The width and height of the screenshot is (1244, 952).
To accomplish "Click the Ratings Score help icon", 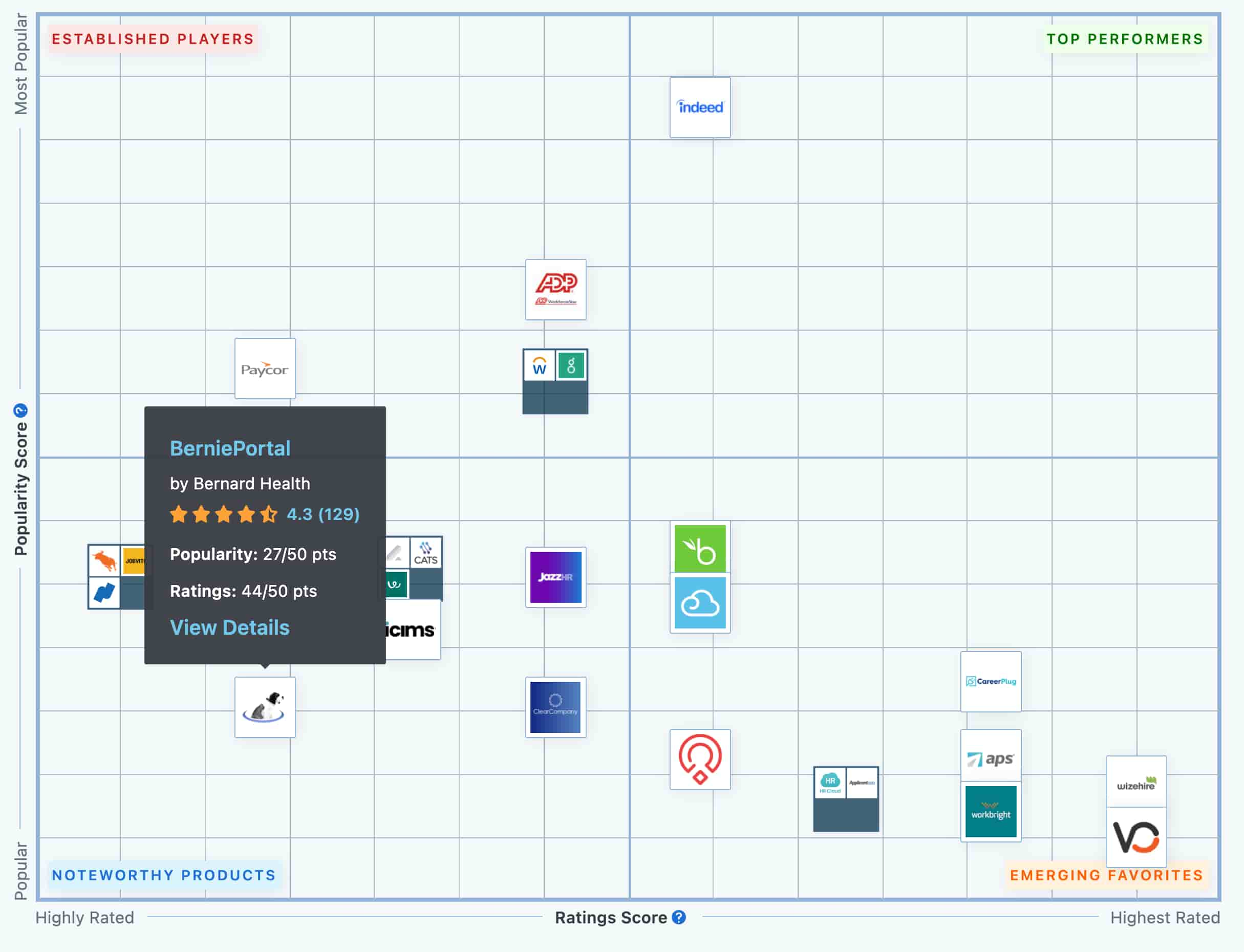I will click(678, 917).
